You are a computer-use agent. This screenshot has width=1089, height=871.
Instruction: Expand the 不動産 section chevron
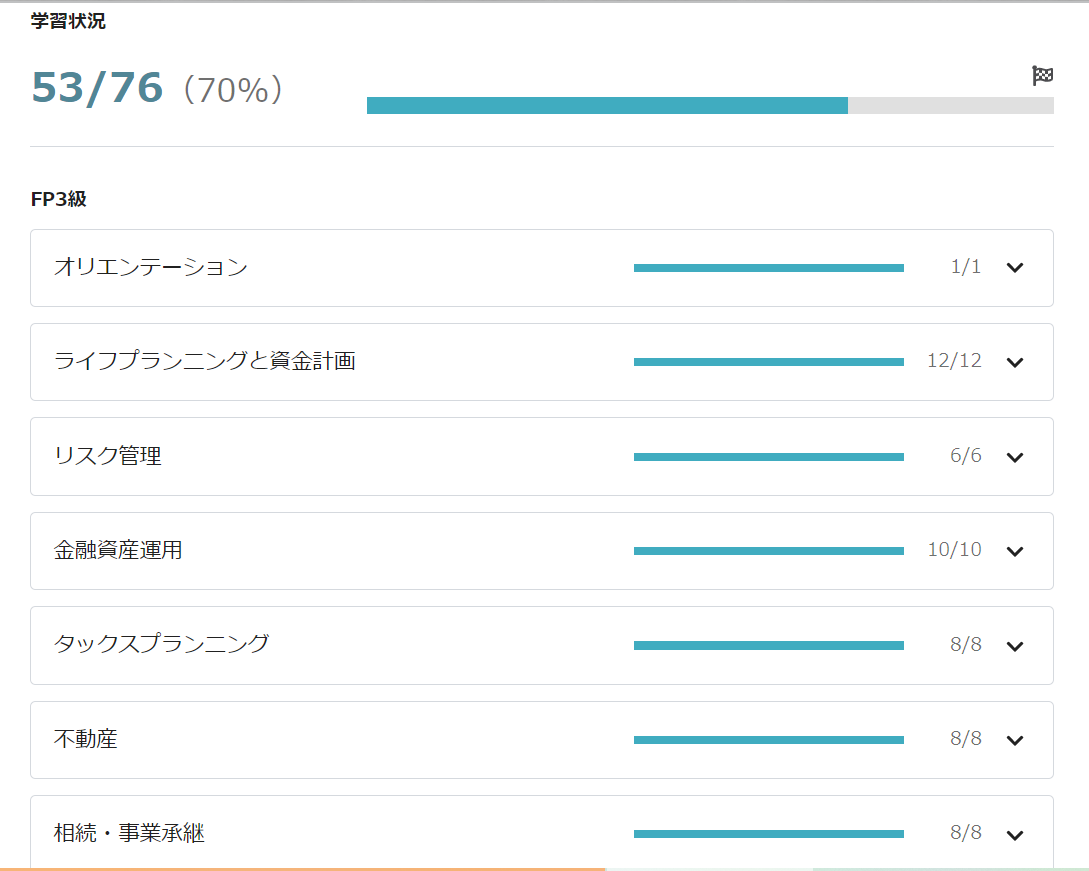click(x=1015, y=740)
